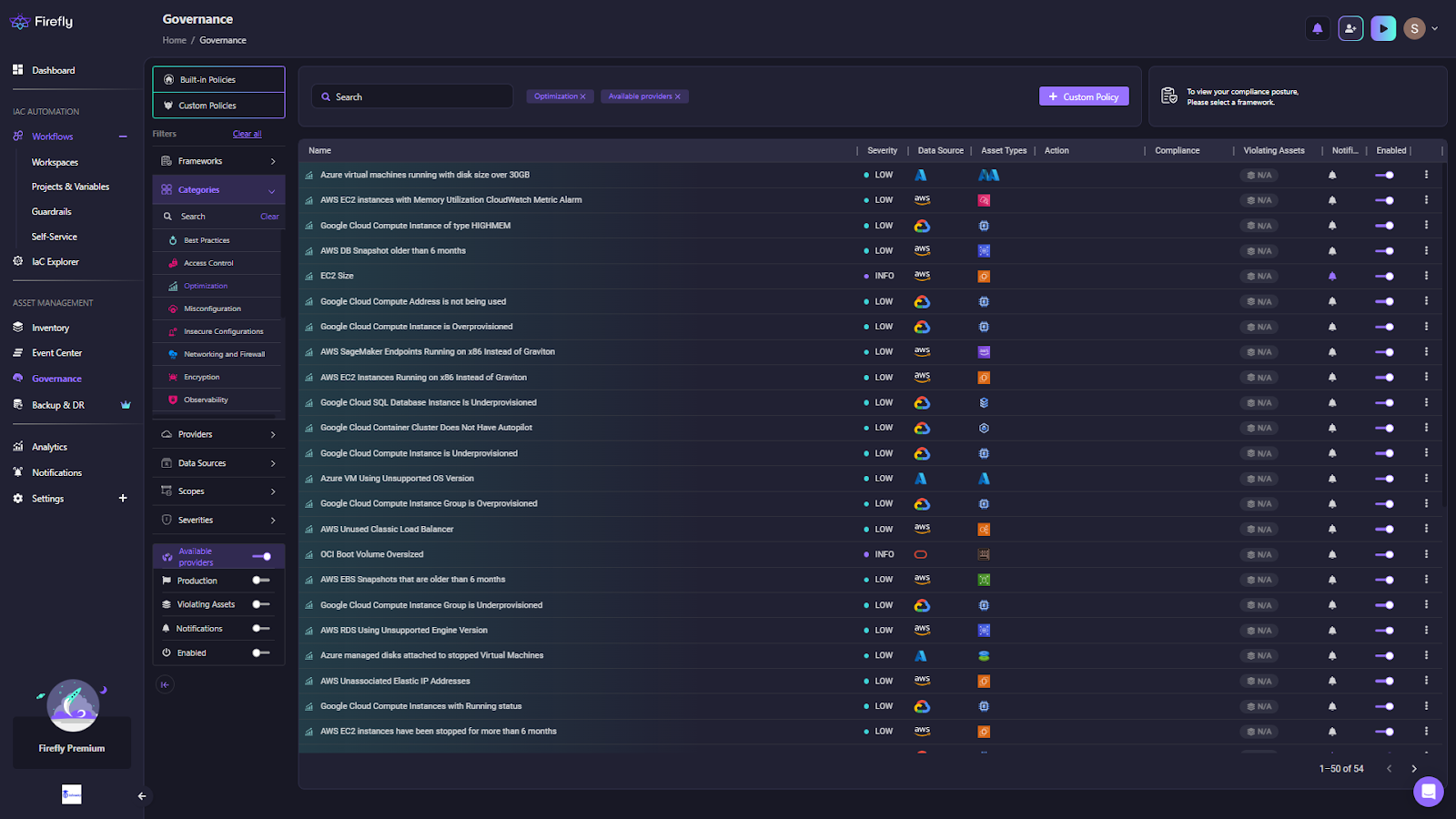Expand the Scopes filter

coord(218,491)
